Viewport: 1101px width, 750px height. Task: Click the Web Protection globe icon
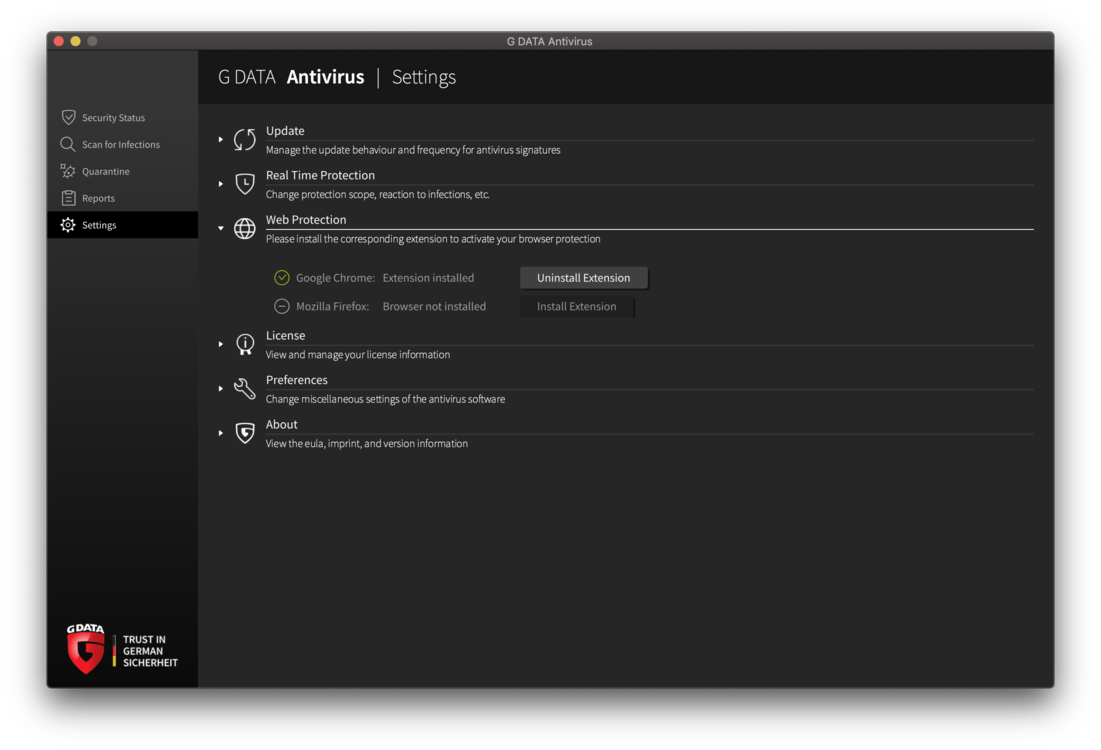[x=245, y=229]
